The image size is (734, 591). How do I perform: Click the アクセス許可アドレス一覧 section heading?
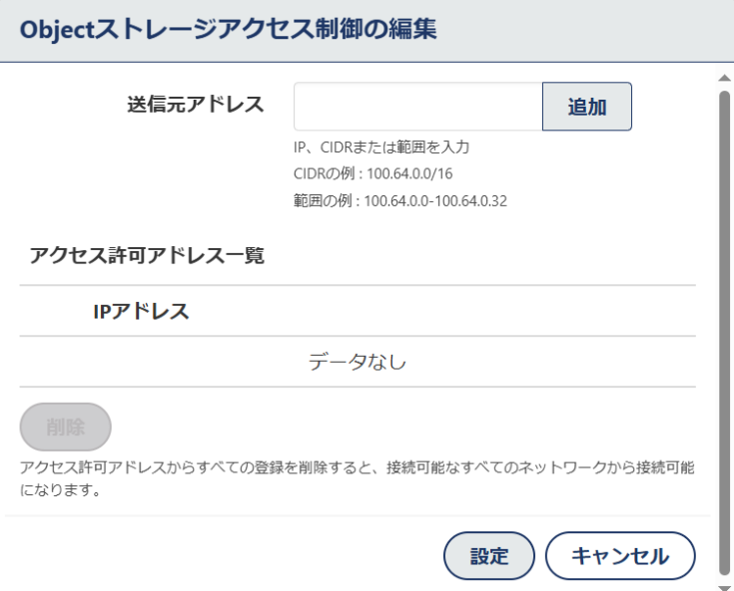point(147,255)
